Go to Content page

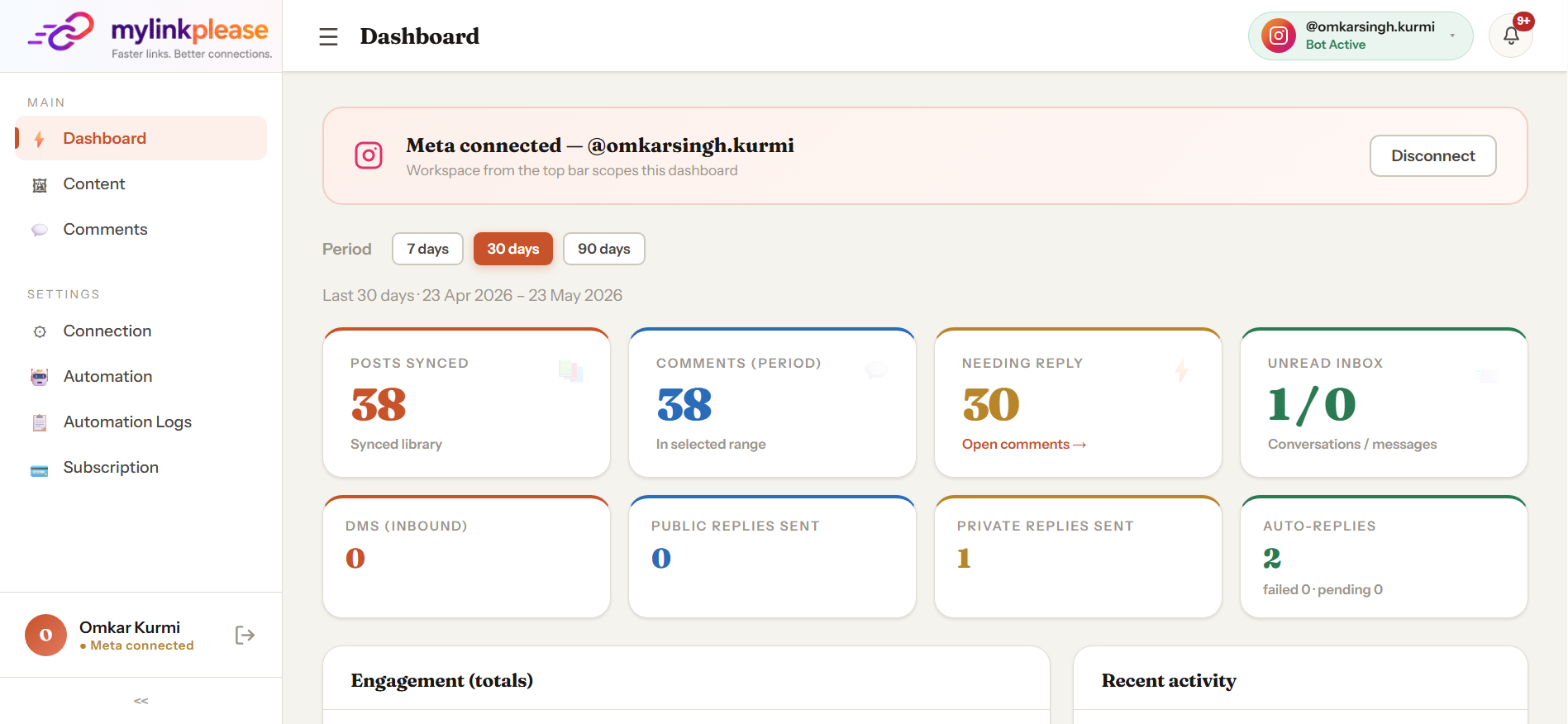(x=141, y=183)
